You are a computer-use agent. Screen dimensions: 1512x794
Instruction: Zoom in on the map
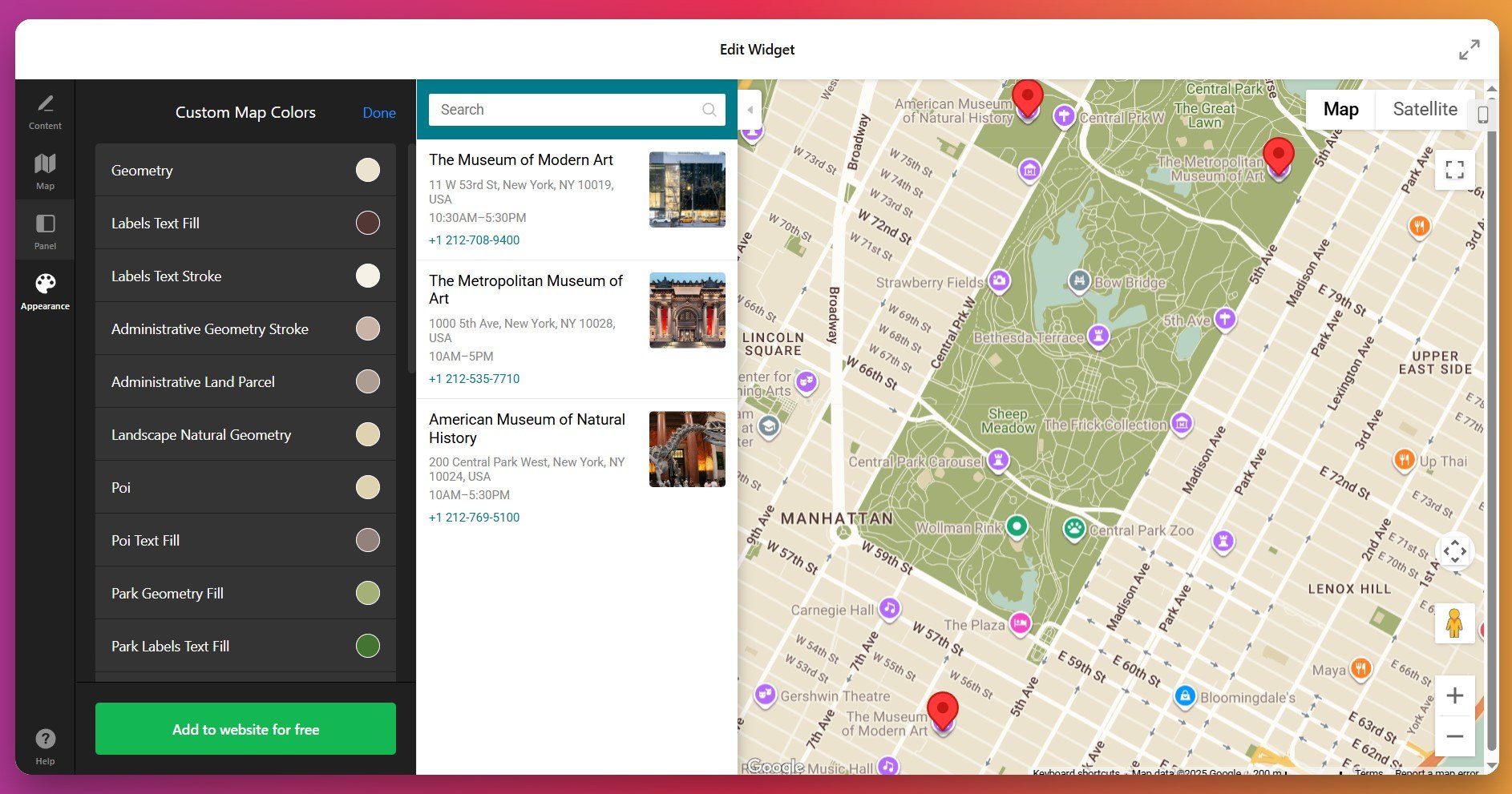coord(1454,695)
